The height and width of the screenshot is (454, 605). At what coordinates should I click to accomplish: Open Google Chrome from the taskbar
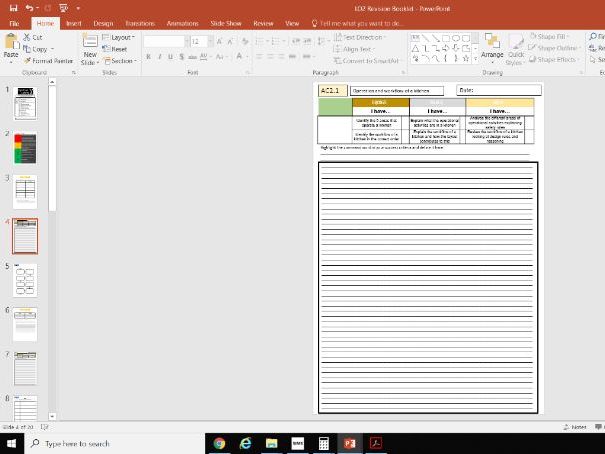(219, 443)
